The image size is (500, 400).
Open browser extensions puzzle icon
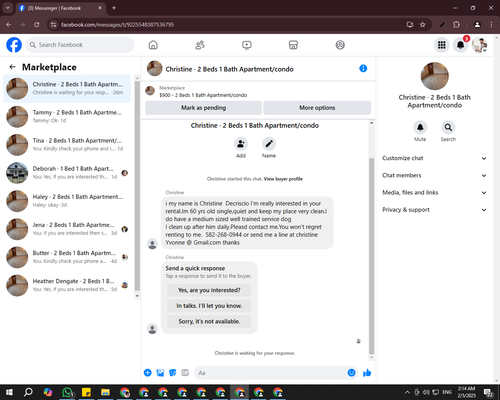click(456, 25)
